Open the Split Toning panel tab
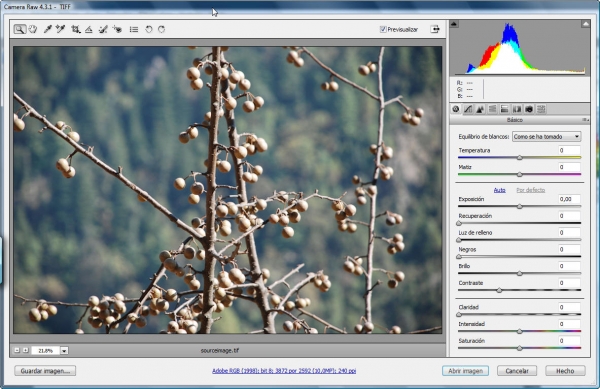600x389 pixels. (x=504, y=109)
